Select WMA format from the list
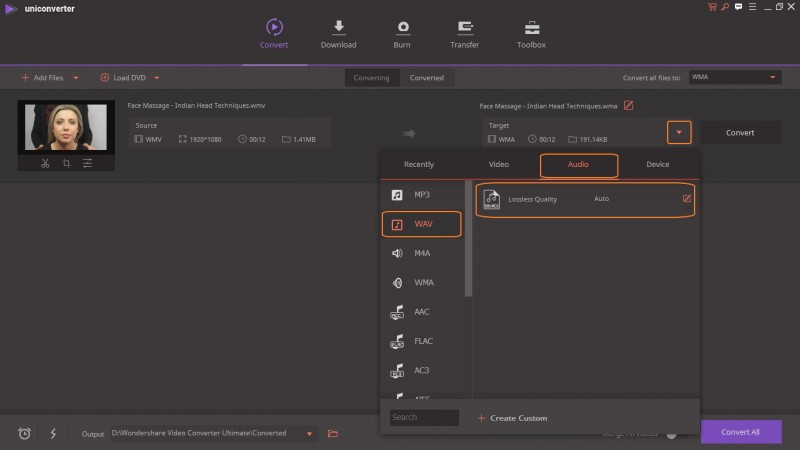Screen dimensions: 800x450 [x=421, y=282]
